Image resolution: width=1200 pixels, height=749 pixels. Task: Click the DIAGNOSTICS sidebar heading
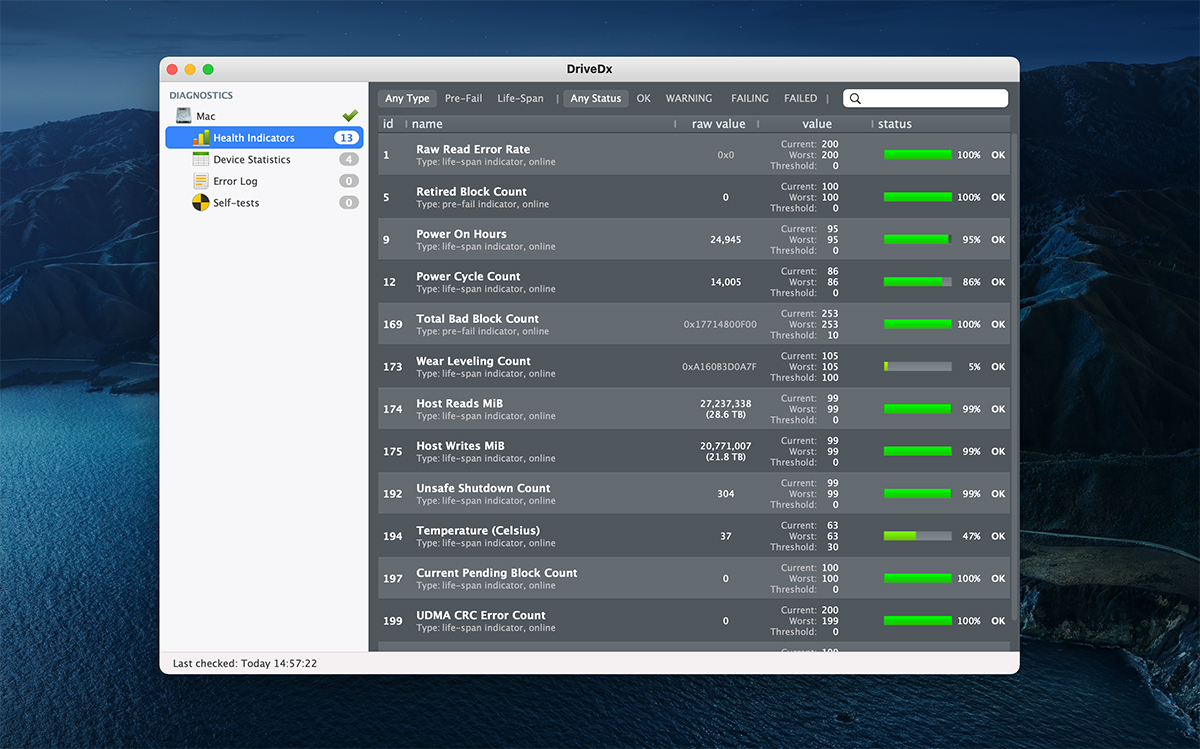click(201, 96)
